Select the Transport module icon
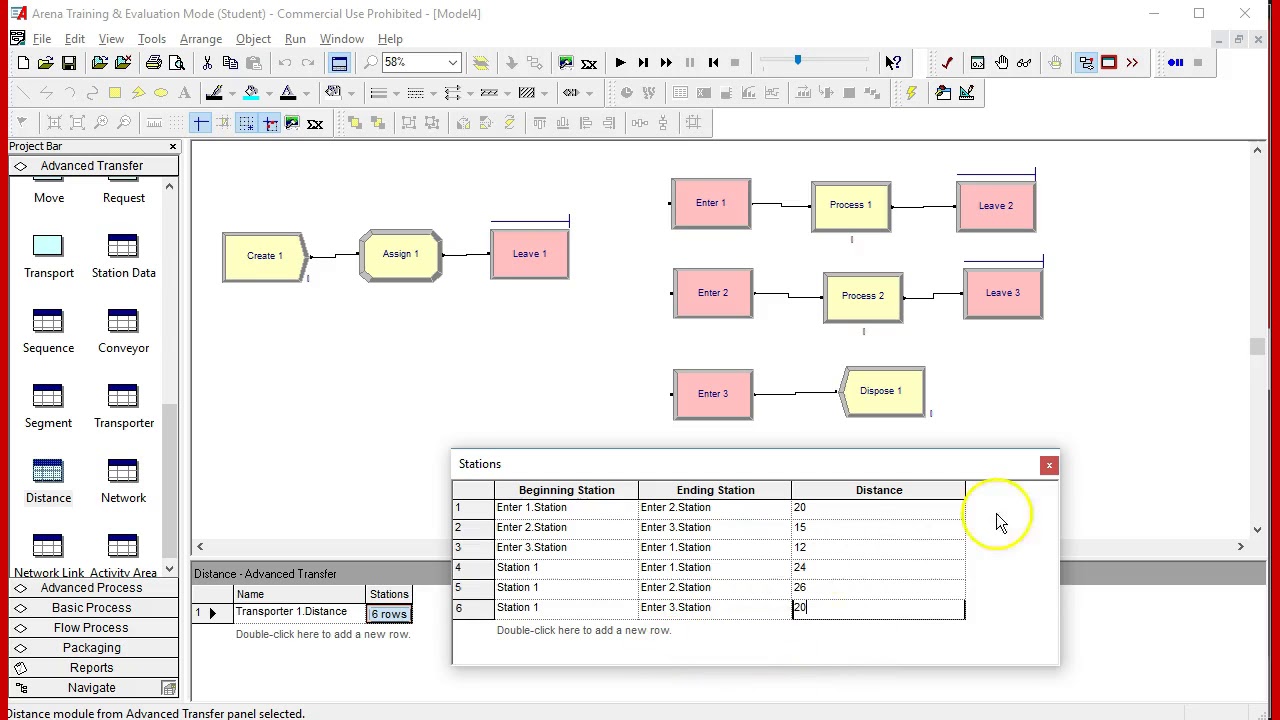This screenshot has height=720, width=1280. (x=48, y=255)
